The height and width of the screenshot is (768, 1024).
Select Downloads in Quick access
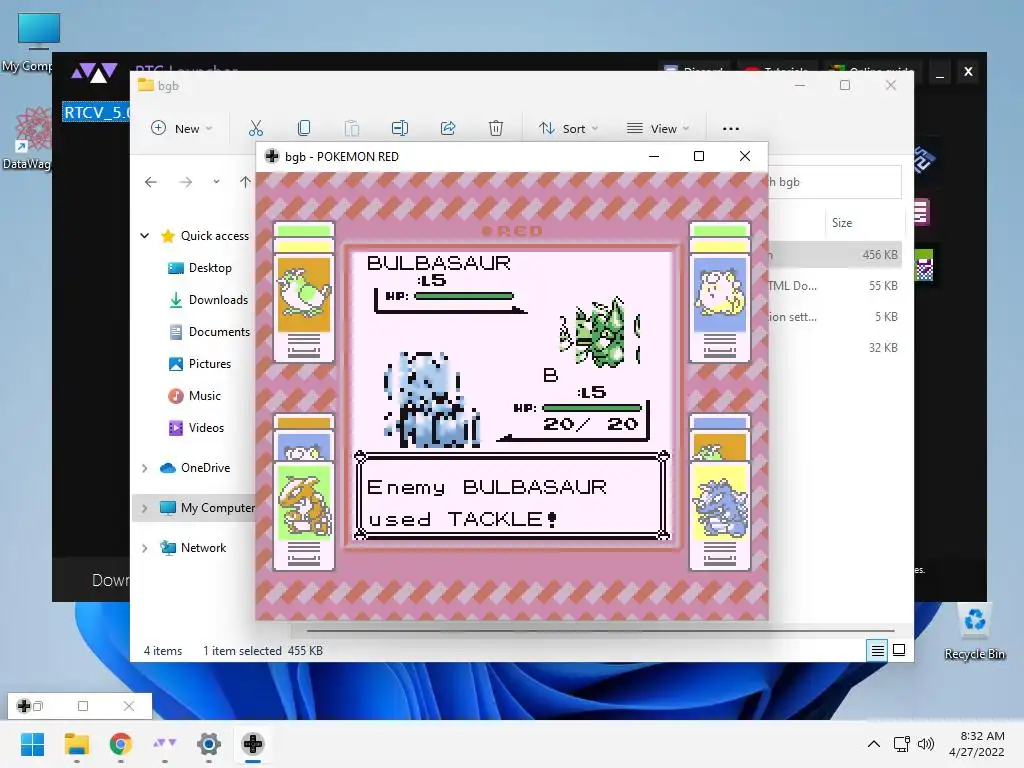click(x=218, y=300)
